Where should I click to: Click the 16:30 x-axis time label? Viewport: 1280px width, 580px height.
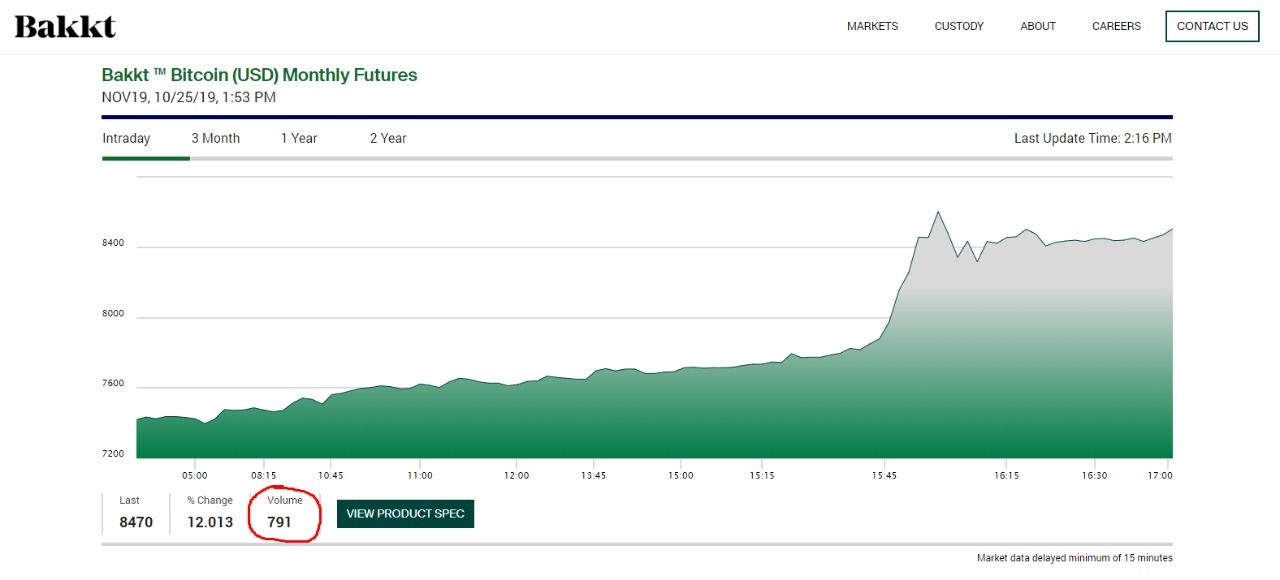pos(1094,475)
